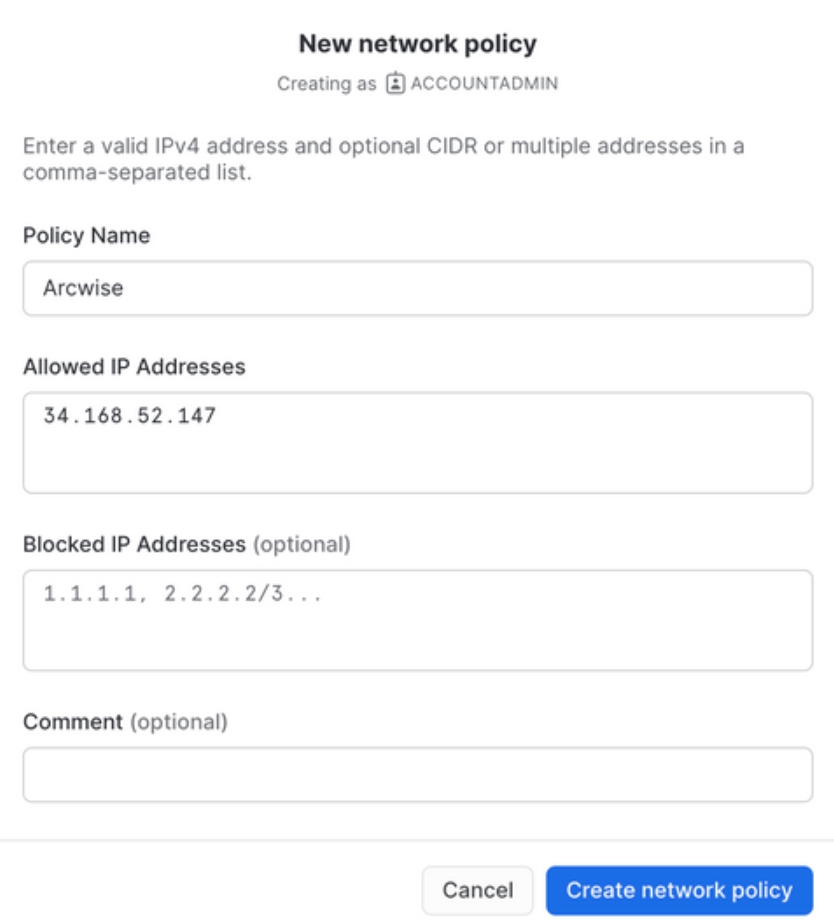834x924 pixels.
Task: Click "(optional)" next to Comment
Action: coord(180,721)
